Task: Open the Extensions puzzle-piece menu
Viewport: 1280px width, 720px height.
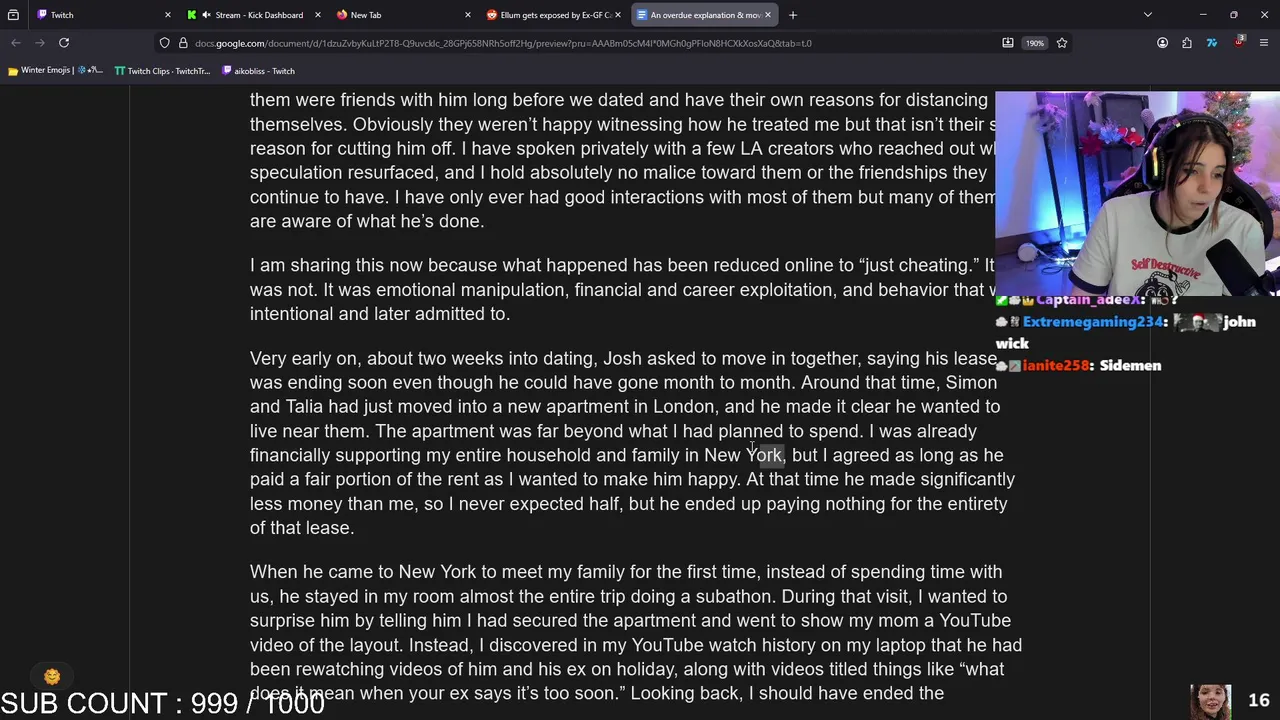Action: tap(1187, 43)
